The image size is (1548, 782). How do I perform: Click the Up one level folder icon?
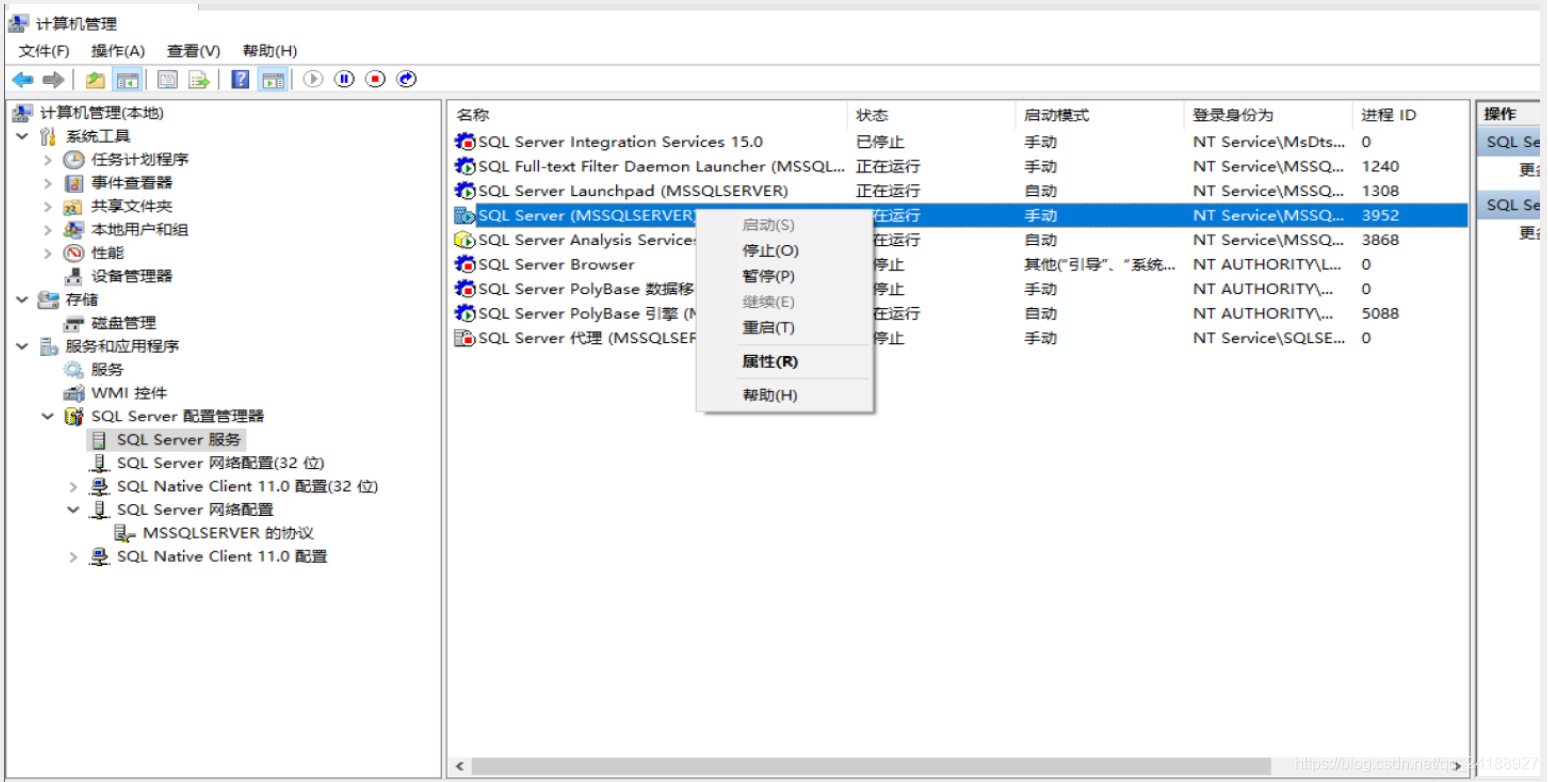click(x=95, y=80)
